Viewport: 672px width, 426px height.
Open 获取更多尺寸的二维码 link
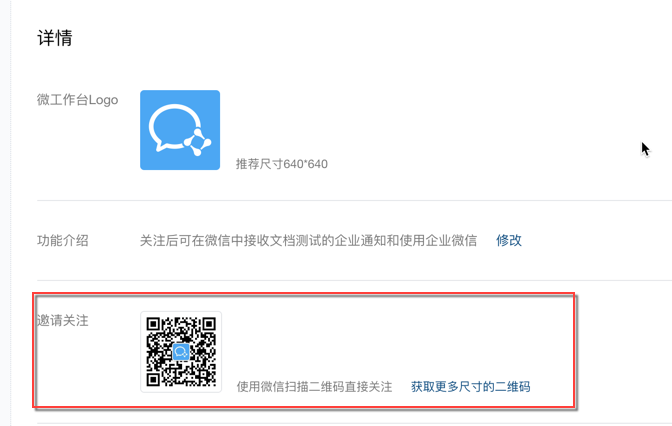pos(471,387)
